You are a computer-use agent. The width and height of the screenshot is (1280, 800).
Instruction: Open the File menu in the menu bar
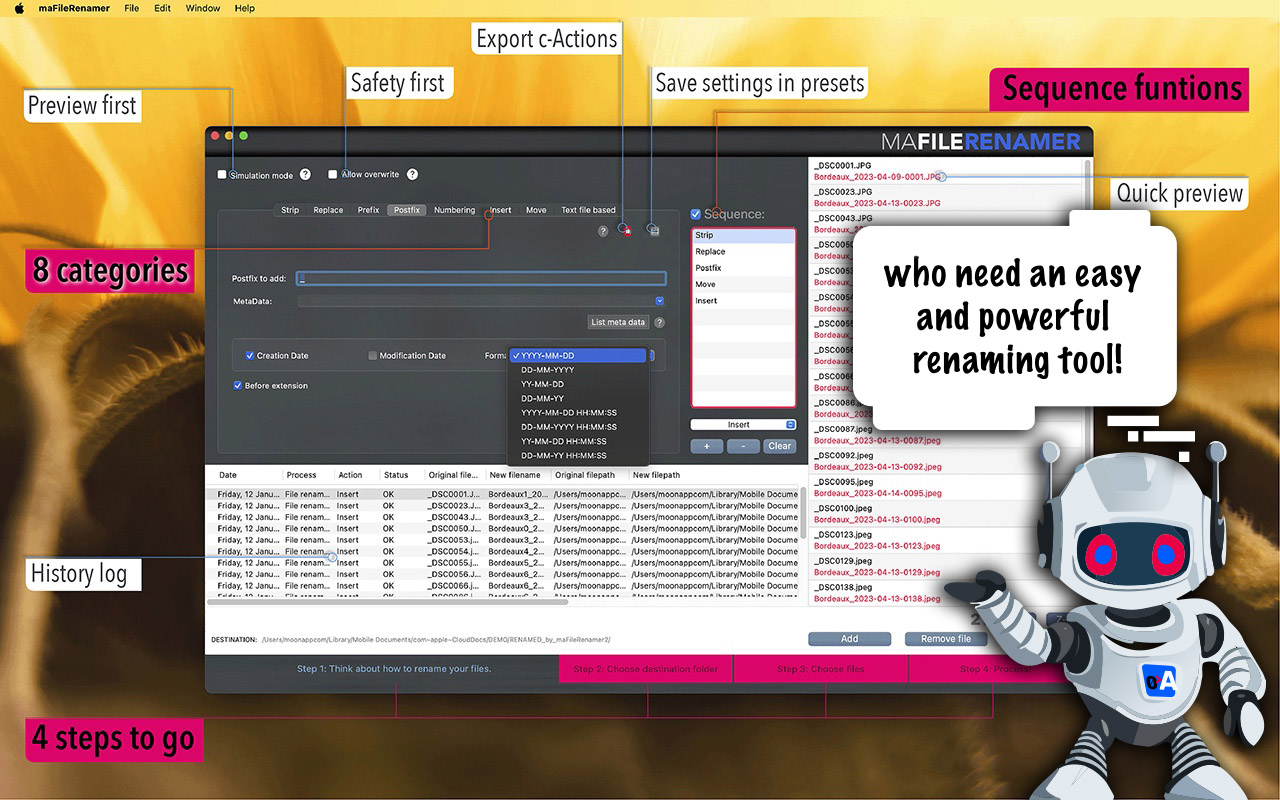(132, 8)
